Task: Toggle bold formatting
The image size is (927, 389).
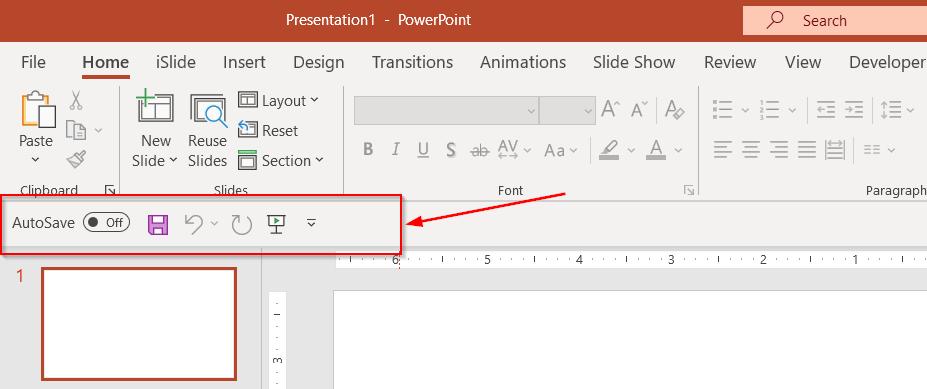Action: [x=368, y=150]
